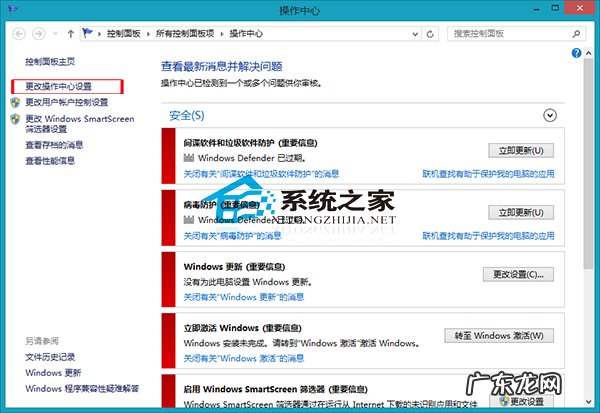600x413 pixels.
Task: Click 所有控制面板项 breadcrumb segment
Action: click(185, 34)
